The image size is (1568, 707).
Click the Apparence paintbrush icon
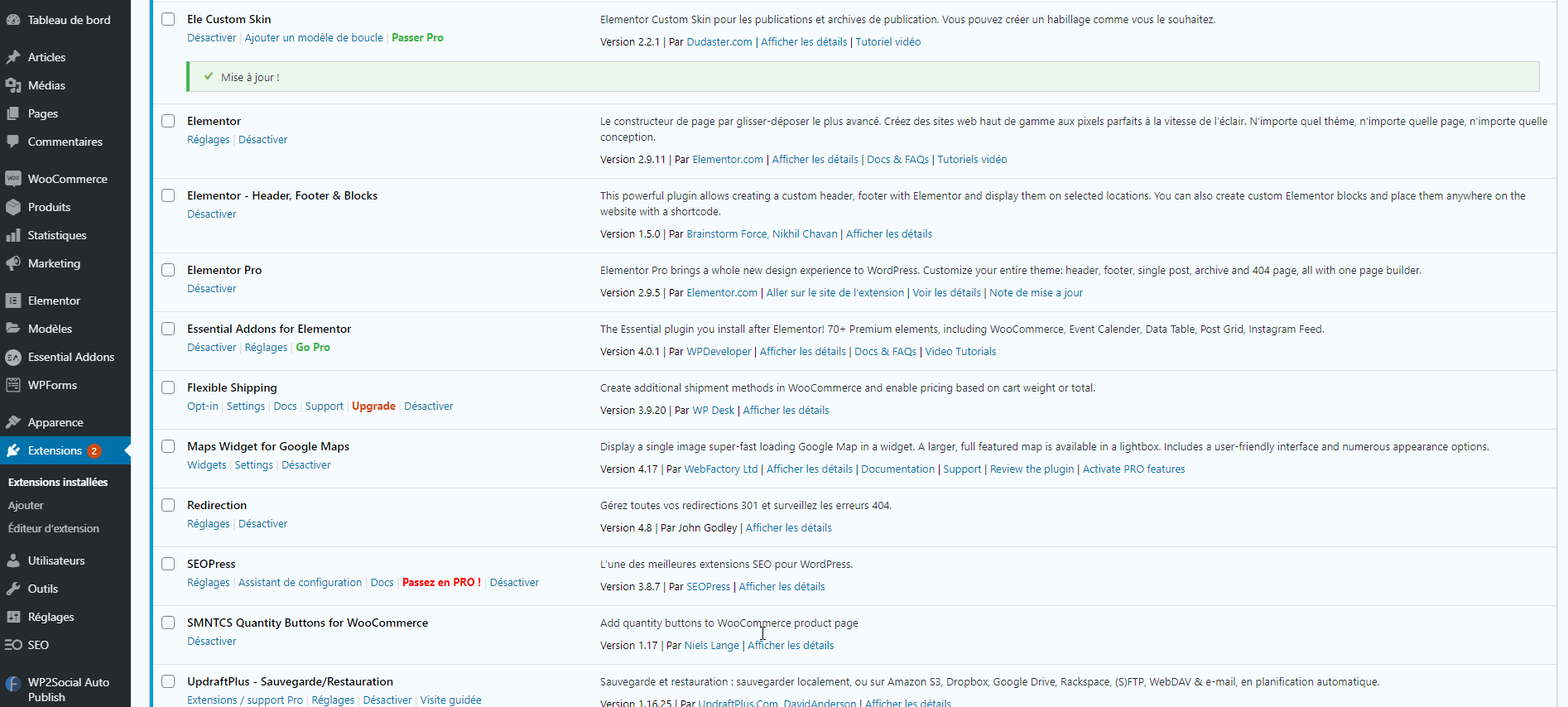[x=13, y=422]
